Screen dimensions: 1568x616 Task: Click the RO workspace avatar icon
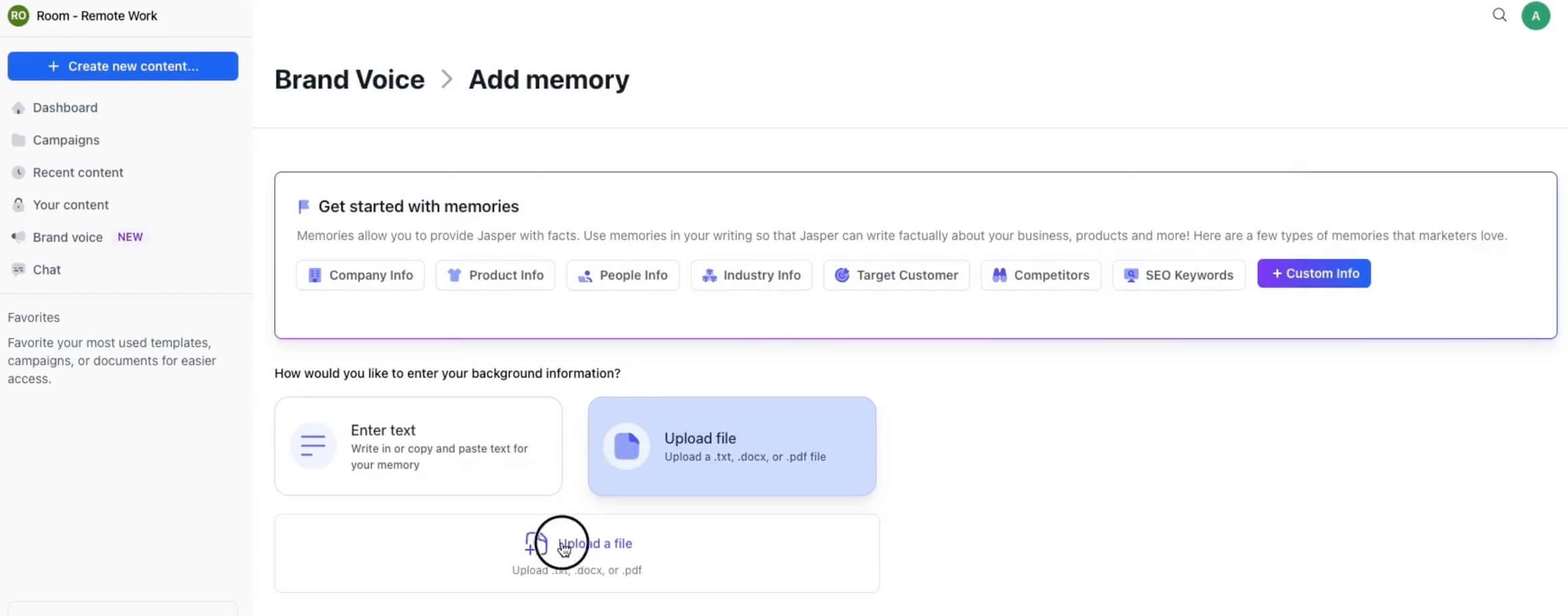(x=18, y=16)
